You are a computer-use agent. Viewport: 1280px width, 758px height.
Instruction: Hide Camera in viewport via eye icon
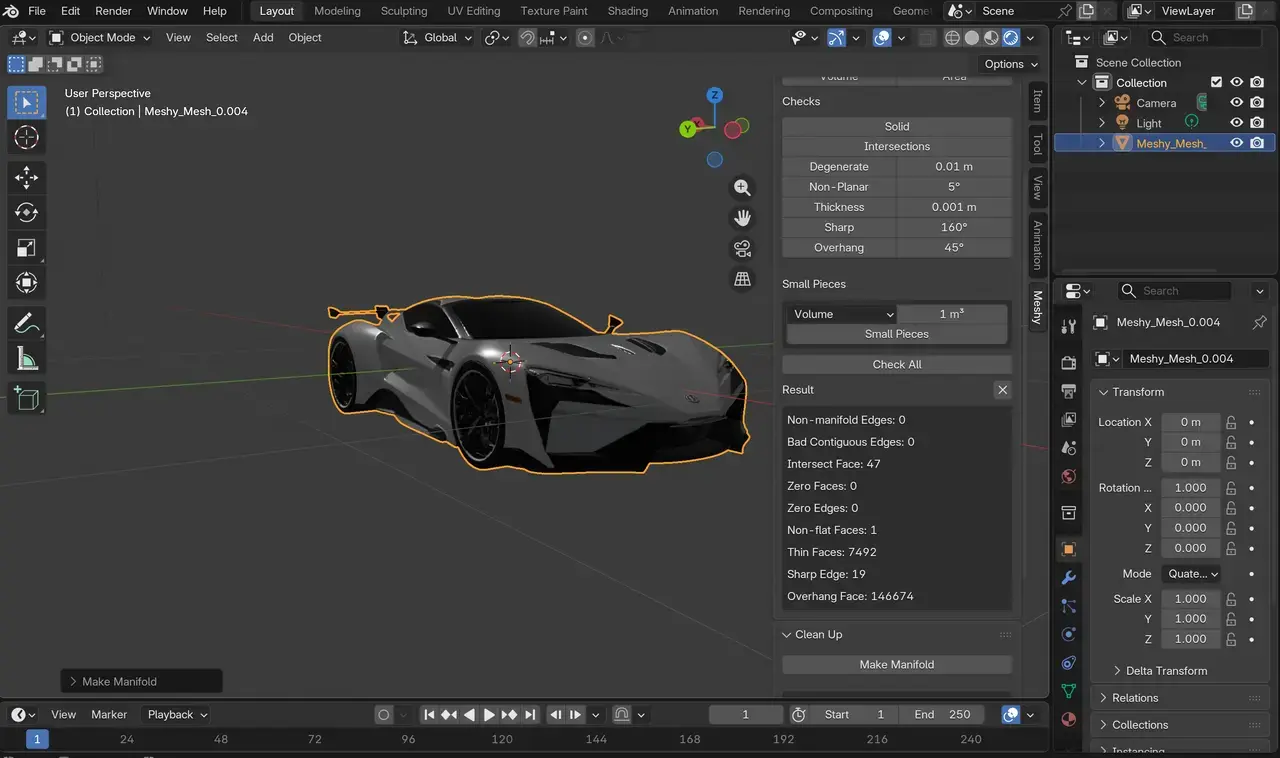pos(1236,103)
